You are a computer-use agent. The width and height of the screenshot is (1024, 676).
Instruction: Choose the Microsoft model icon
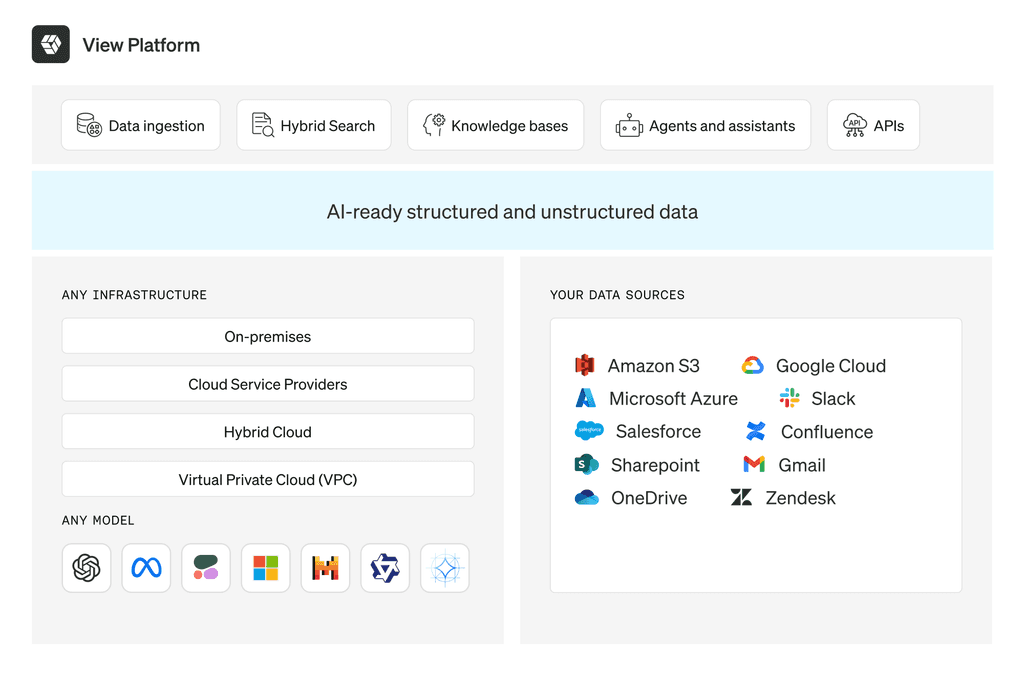[x=266, y=568]
